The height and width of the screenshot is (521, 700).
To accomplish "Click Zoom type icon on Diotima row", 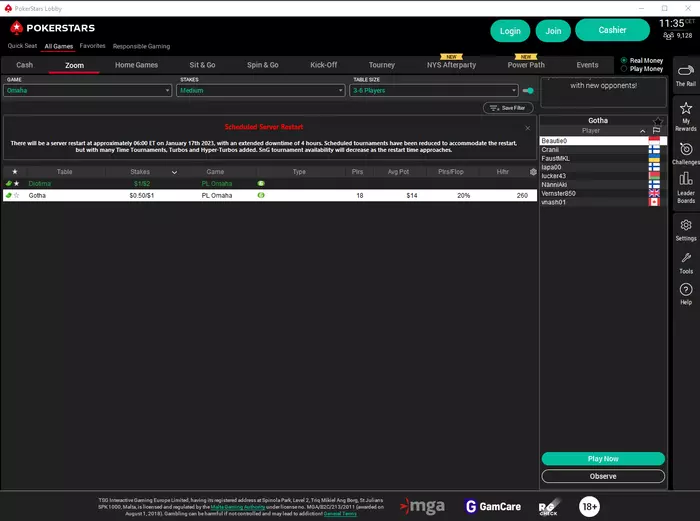I will point(261,183).
